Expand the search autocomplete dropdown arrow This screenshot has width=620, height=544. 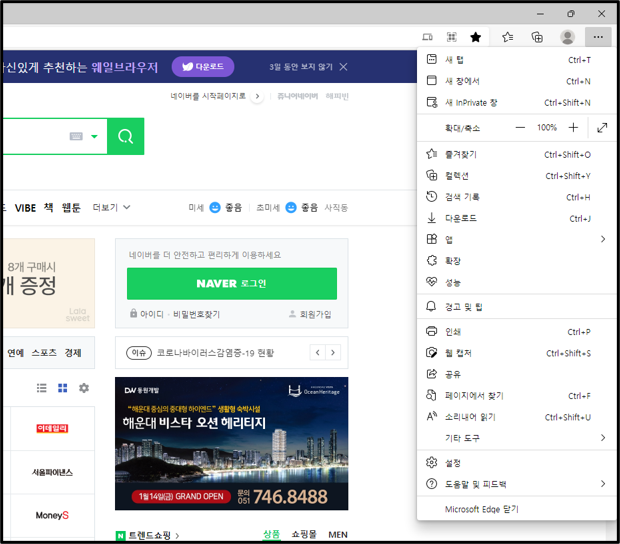pos(94,137)
